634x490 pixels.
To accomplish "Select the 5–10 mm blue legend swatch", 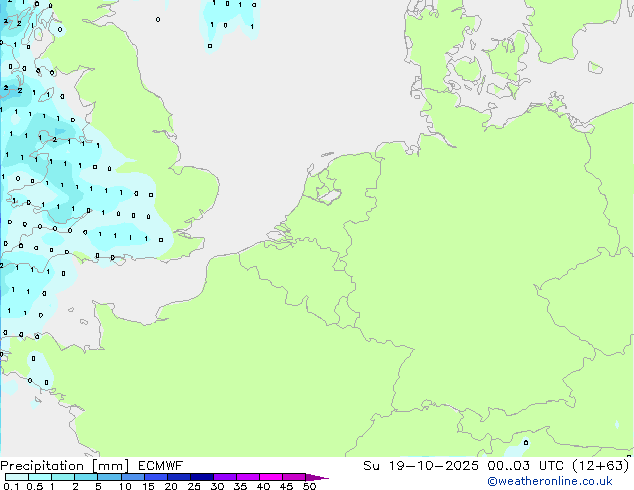I will tap(109, 477).
